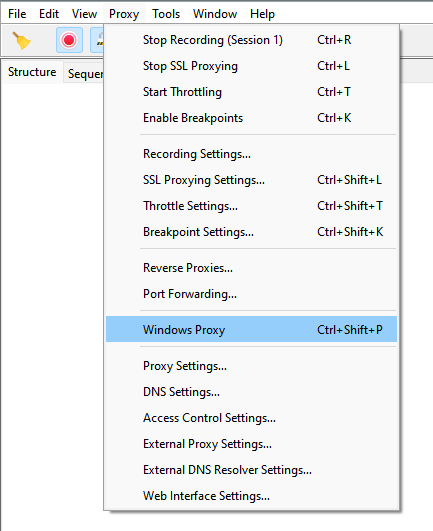The height and width of the screenshot is (531, 433).
Task: Open Breakpoint Settings
Action: point(251,232)
